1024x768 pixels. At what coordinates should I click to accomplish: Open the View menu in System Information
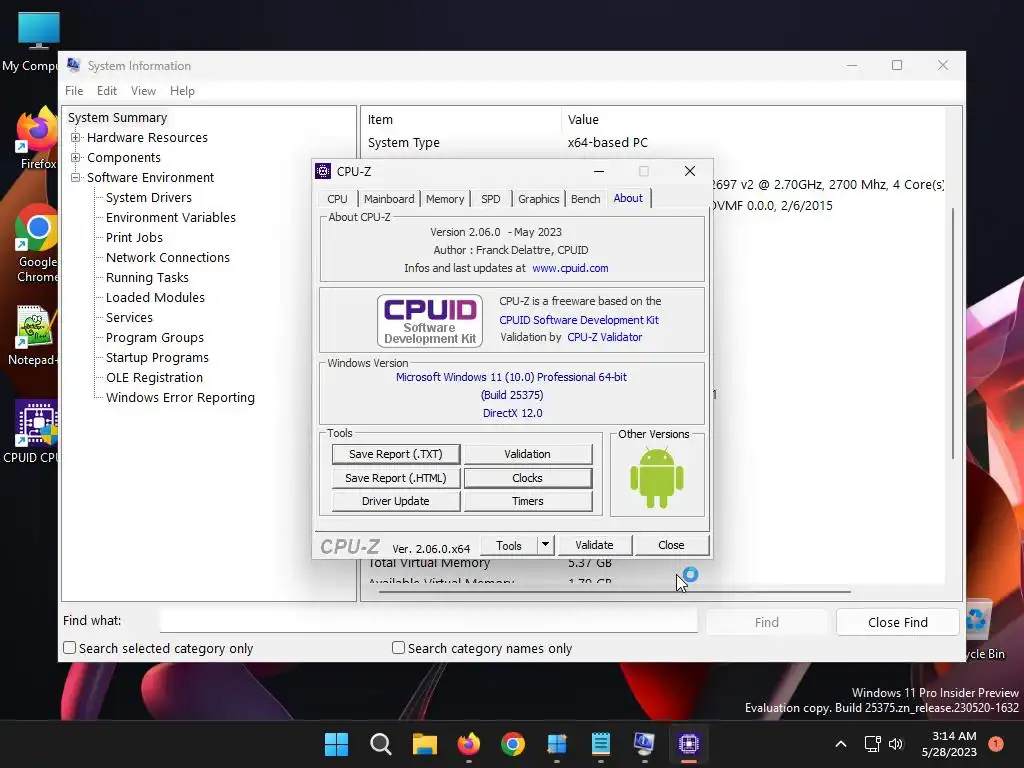coord(143,91)
